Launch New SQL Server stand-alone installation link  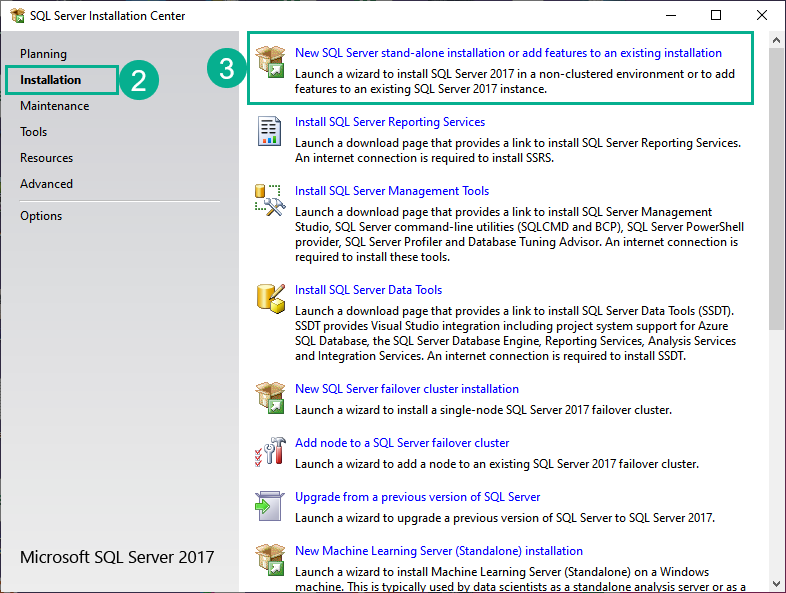(x=508, y=53)
